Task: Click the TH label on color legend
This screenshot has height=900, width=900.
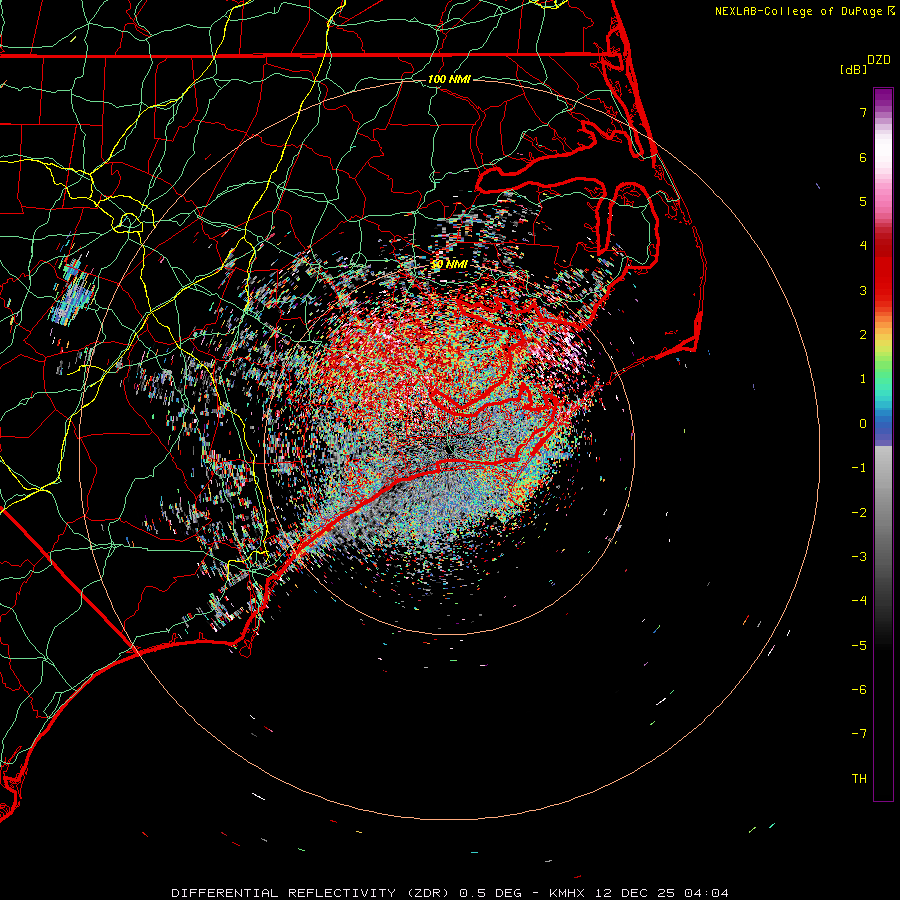Action: pos(859,779)
